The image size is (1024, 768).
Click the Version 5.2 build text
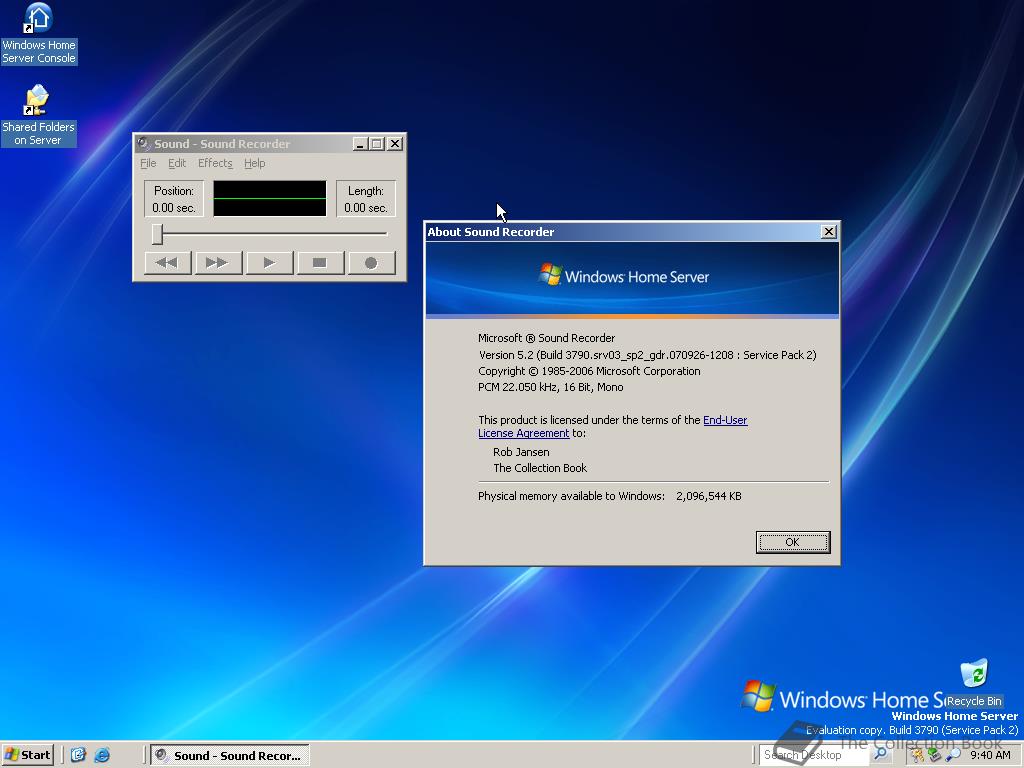pos(647,355)
